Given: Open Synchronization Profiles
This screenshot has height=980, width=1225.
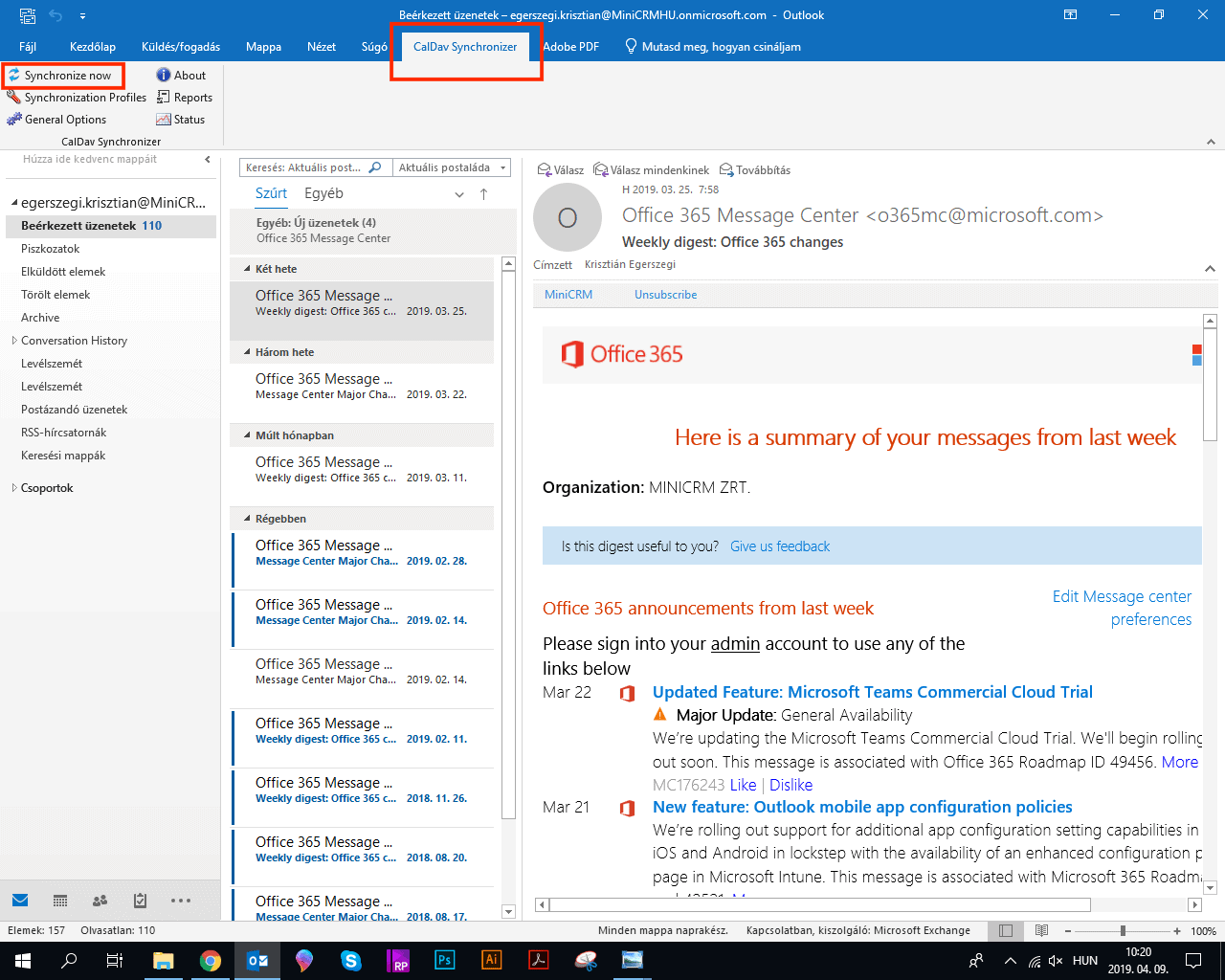Looking at the screenshot, I should (x=77, y=98).
